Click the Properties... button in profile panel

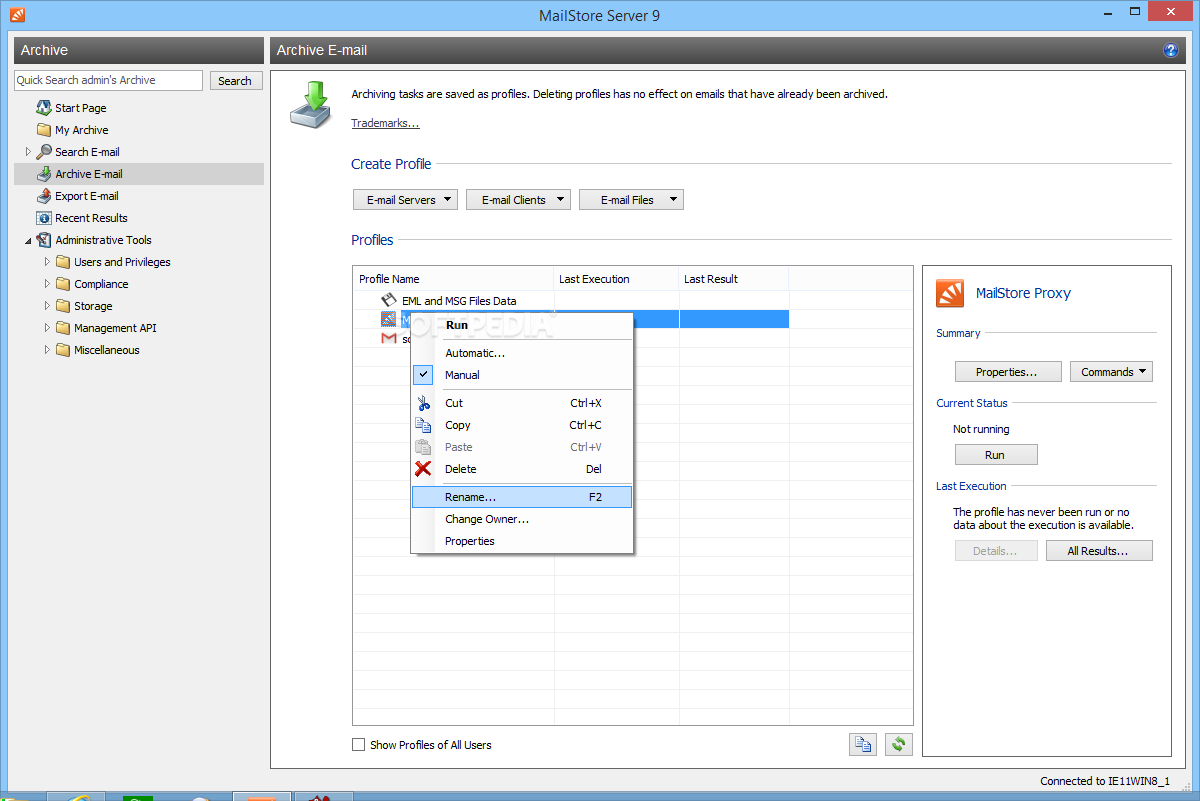[1006, 372]
